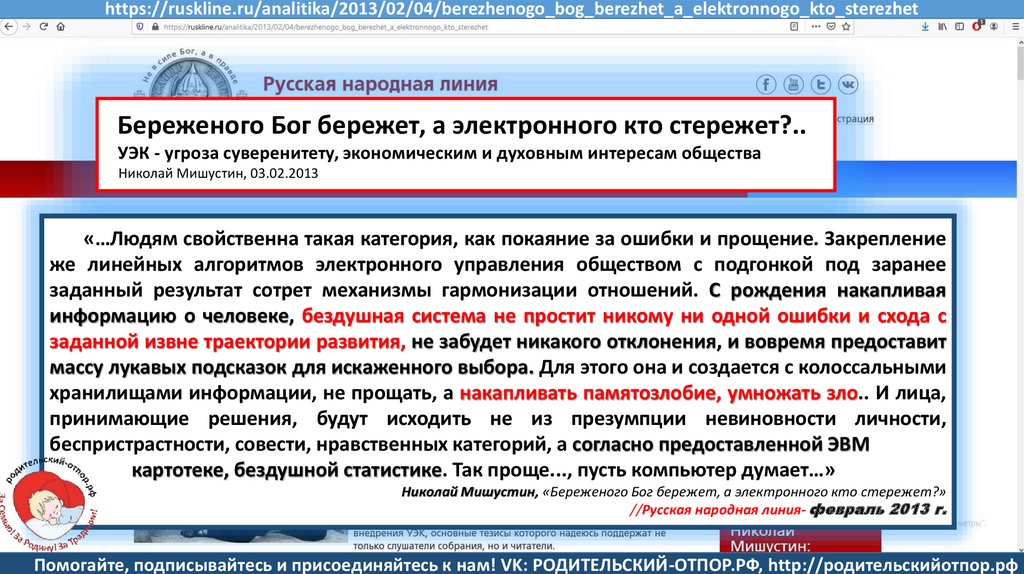Open the site's Facebook icon
The image size is (1024, 574).
[x=766, y=84]
